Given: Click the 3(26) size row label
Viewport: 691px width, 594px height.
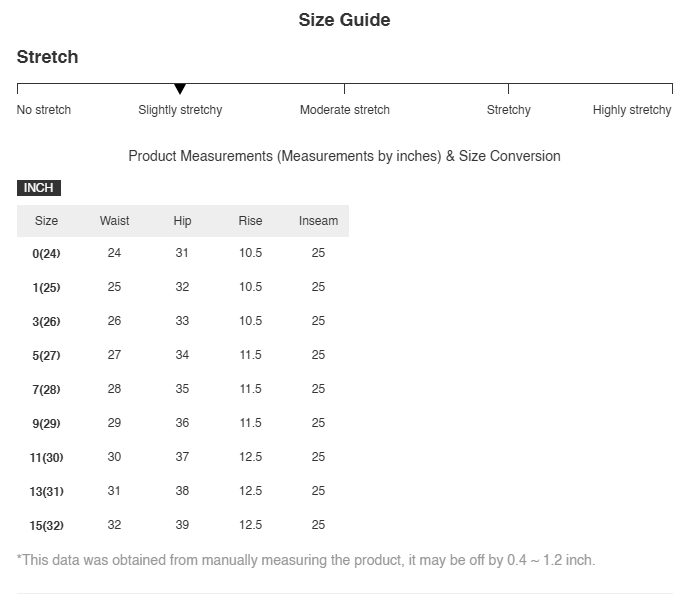Looking at the screenshot, I should pos(46,321).
